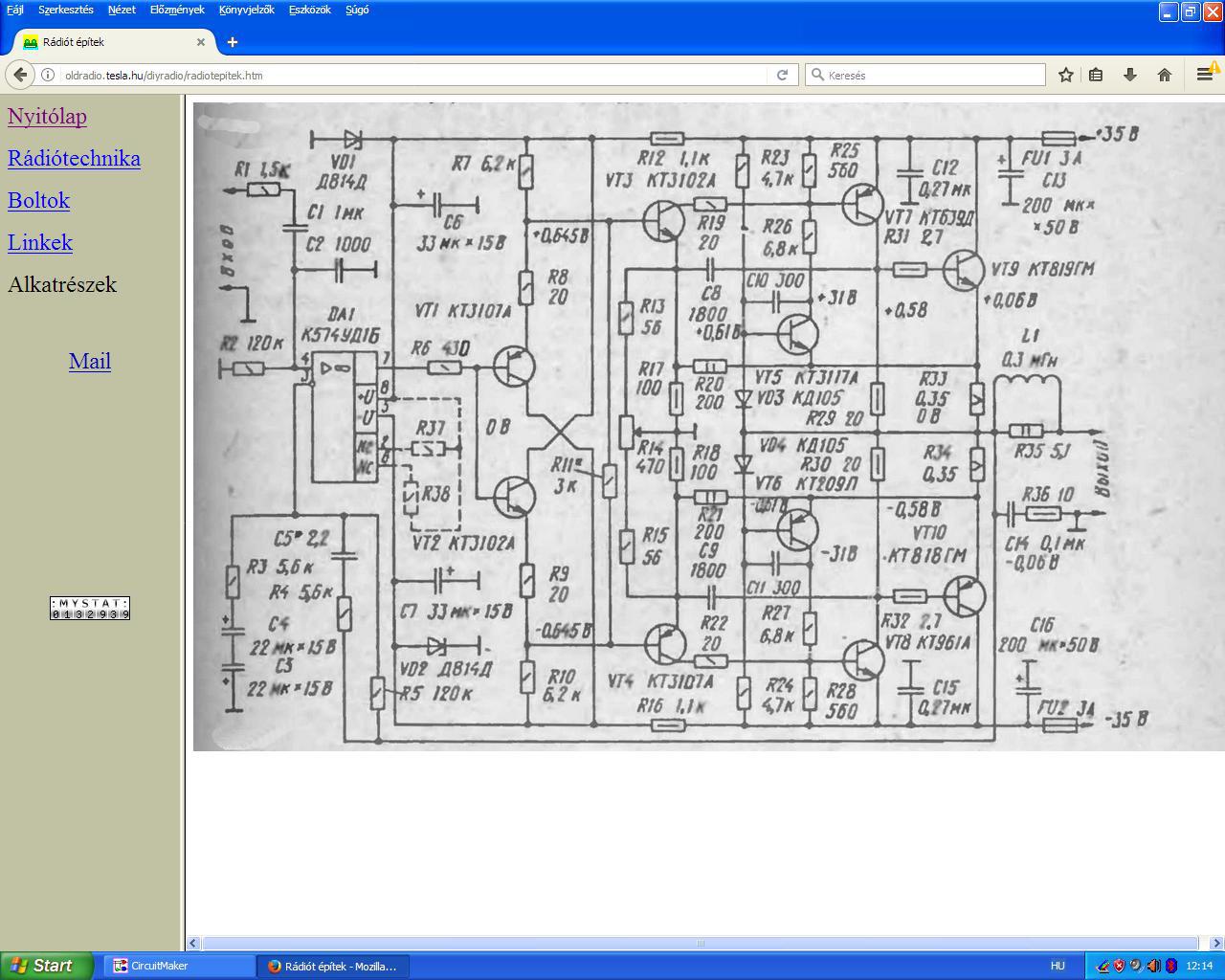Click the horizontal scrollbar left arrow

pos(193,943)
